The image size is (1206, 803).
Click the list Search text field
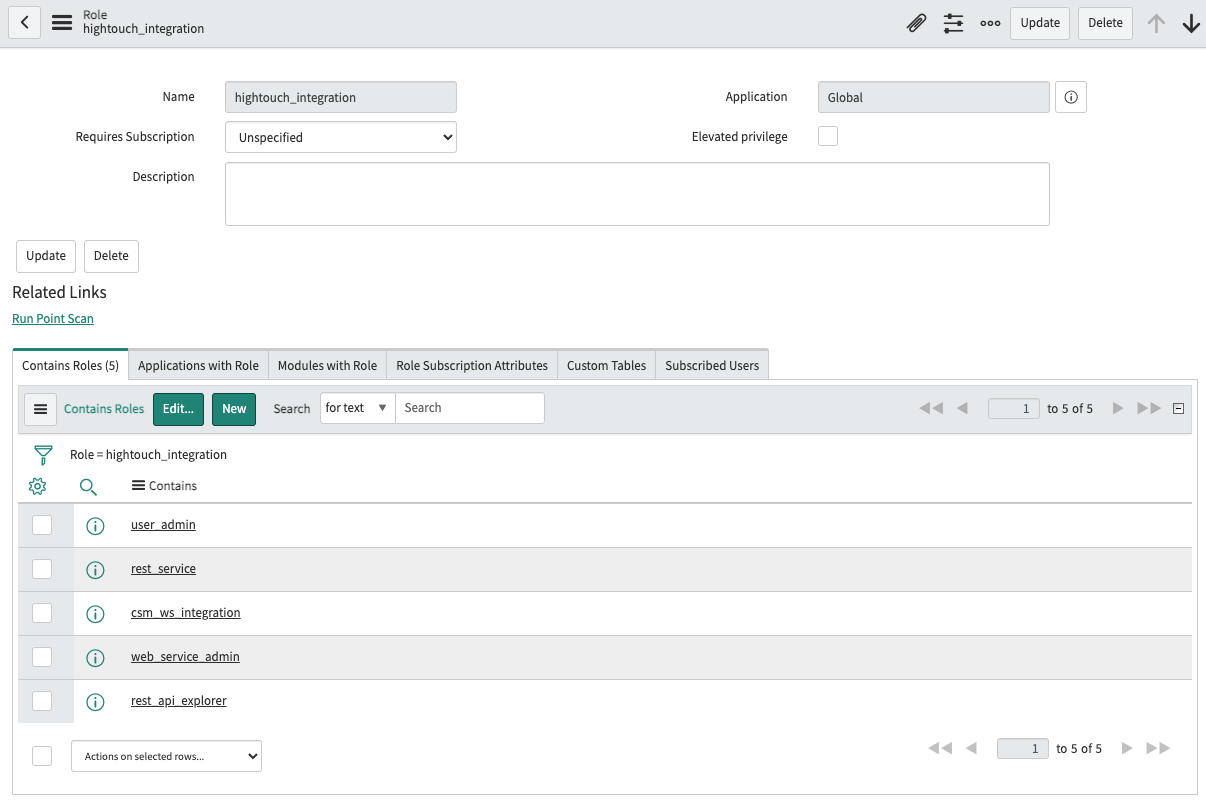tap(470, 408)
